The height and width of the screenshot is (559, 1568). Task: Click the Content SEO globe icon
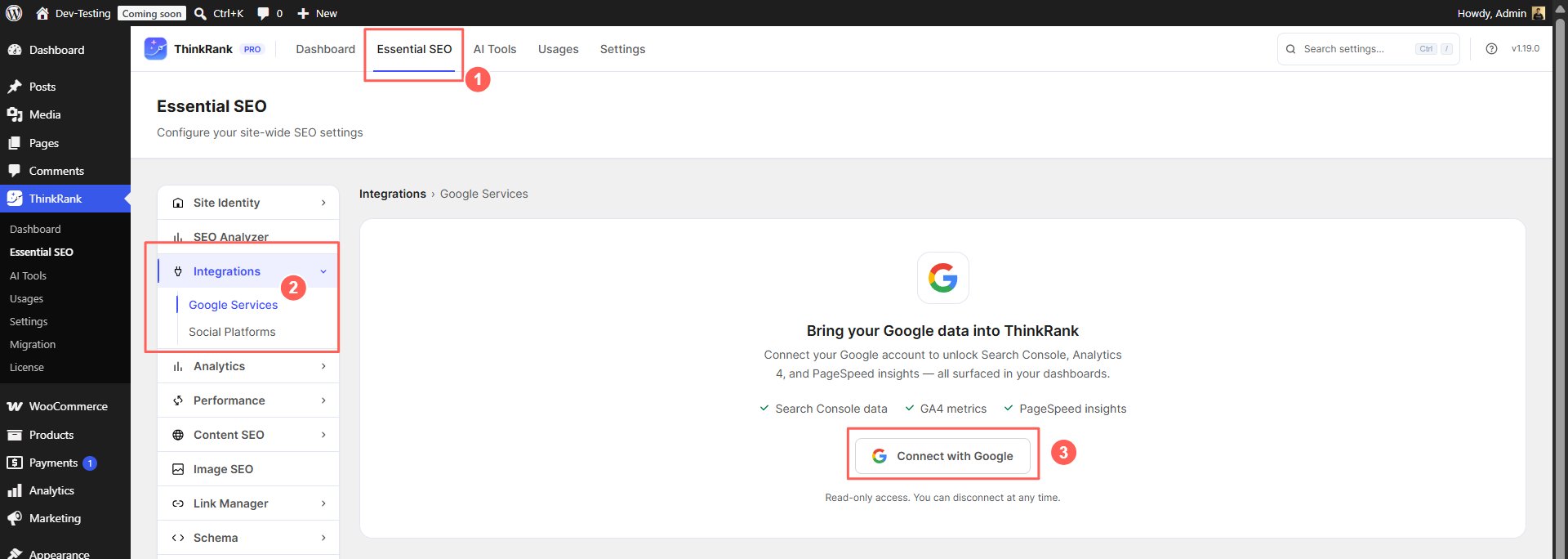[x=178, y=435]
